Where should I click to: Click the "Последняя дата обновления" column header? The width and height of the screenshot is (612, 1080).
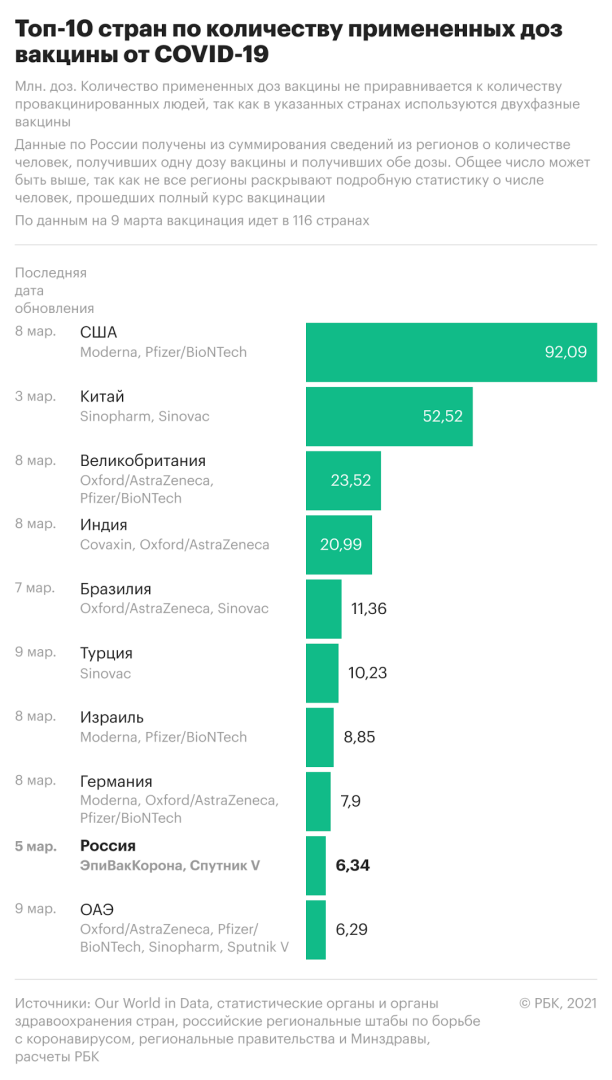[55, 290]
